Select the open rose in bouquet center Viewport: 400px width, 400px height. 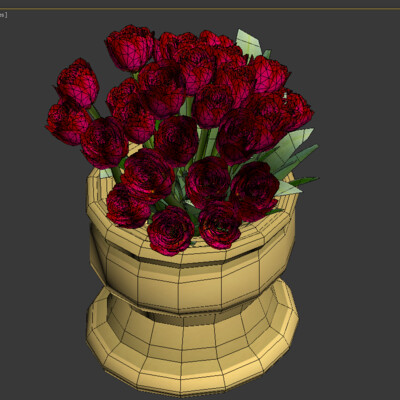click(177, 140)
